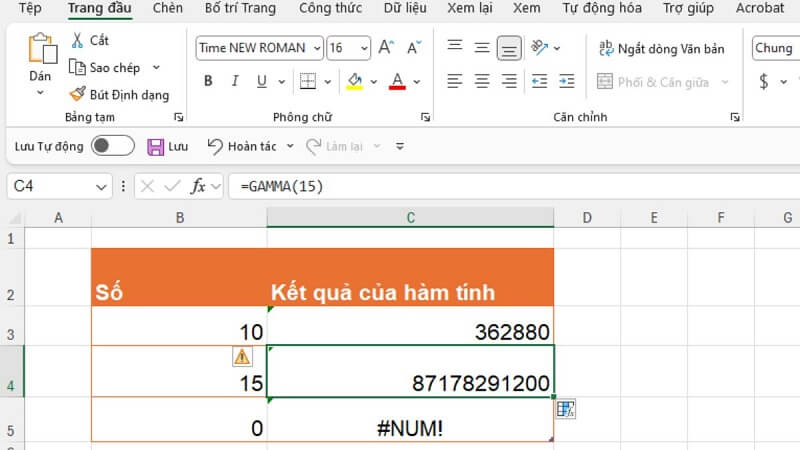The image size is (800, 450).
Task: Open the Tự động hóa tab
Action: 602,8
